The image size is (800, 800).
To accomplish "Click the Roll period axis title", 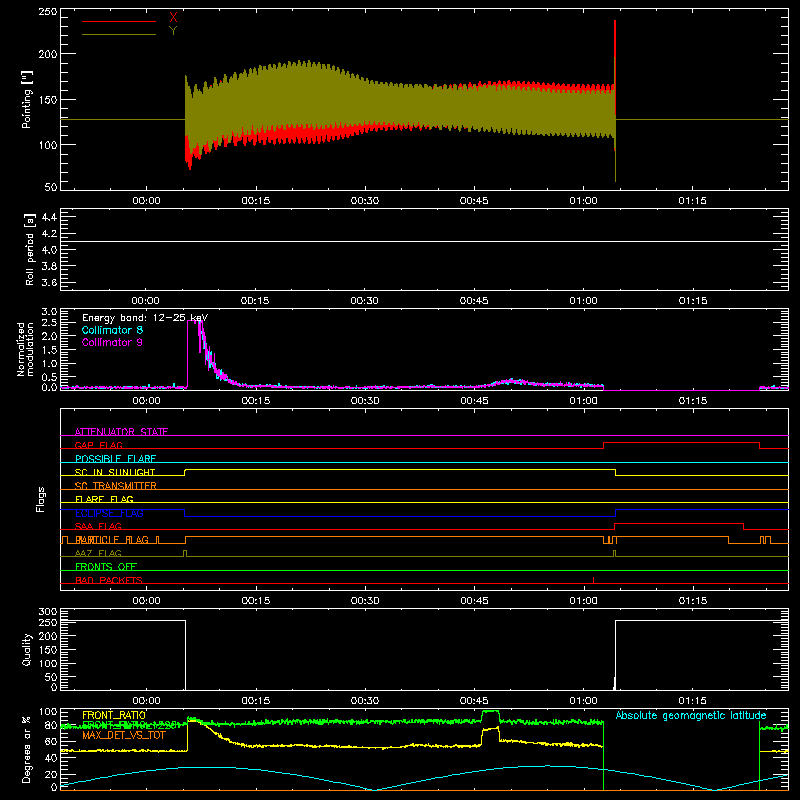I will click(x=30, y=249).
